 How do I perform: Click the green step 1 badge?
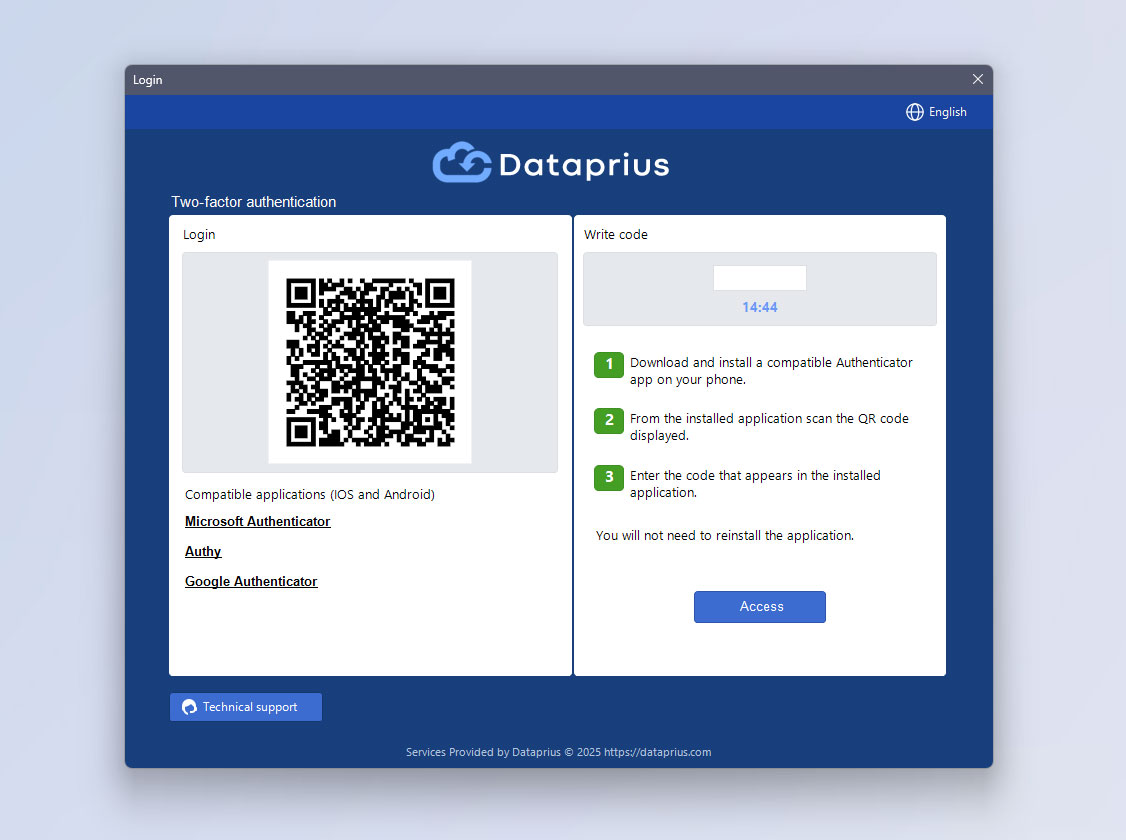[609, 364]
